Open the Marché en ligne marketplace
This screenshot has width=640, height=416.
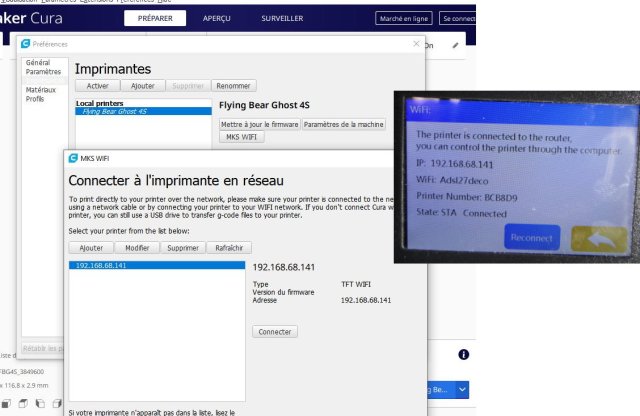click(404, 18)
